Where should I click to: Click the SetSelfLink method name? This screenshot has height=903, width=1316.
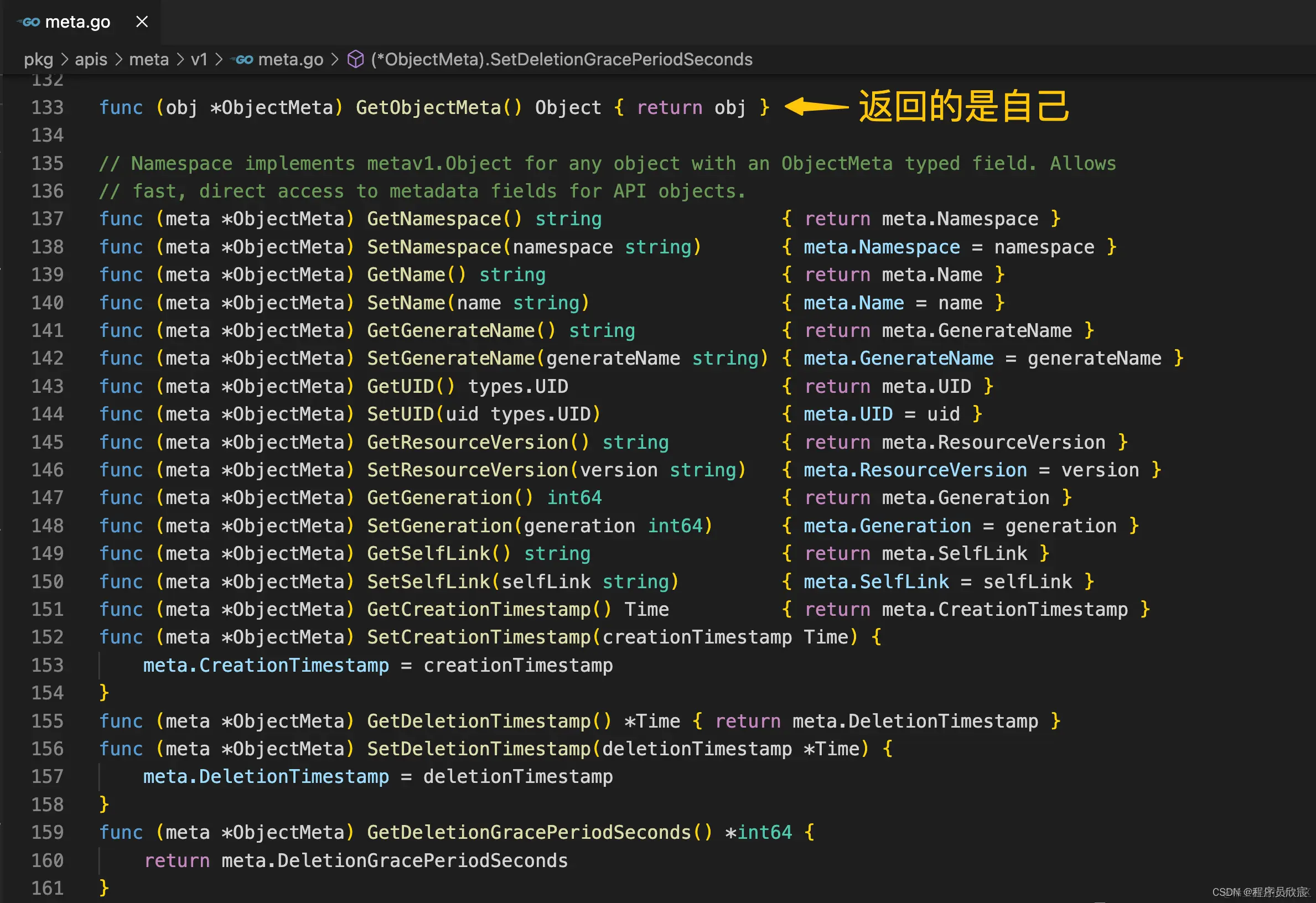(x=428, y=582)
